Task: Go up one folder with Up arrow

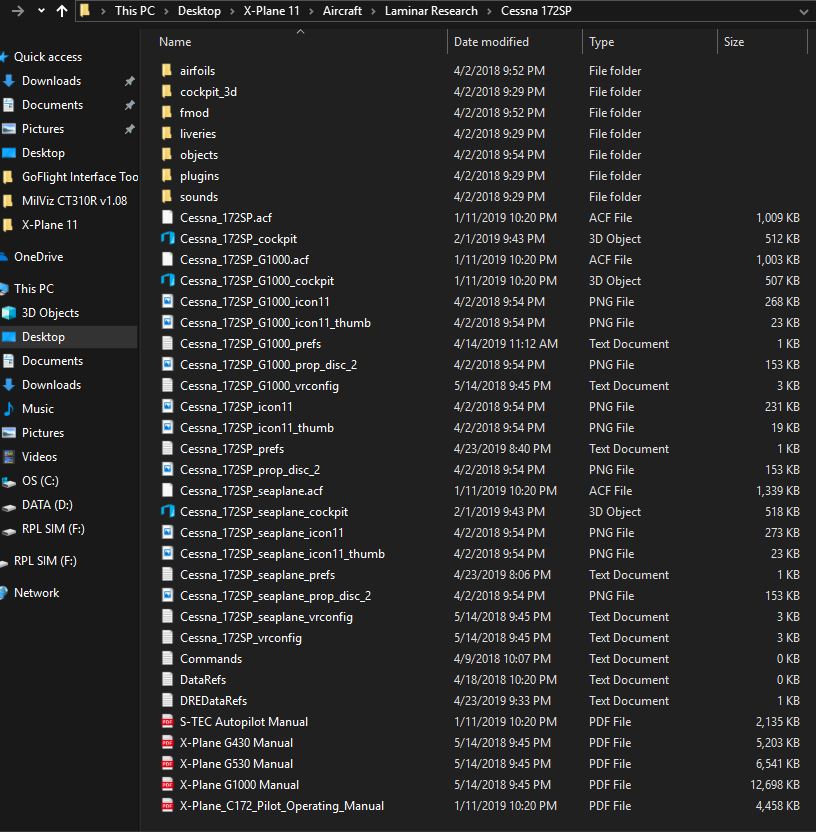Action: (x=62, y=11)
